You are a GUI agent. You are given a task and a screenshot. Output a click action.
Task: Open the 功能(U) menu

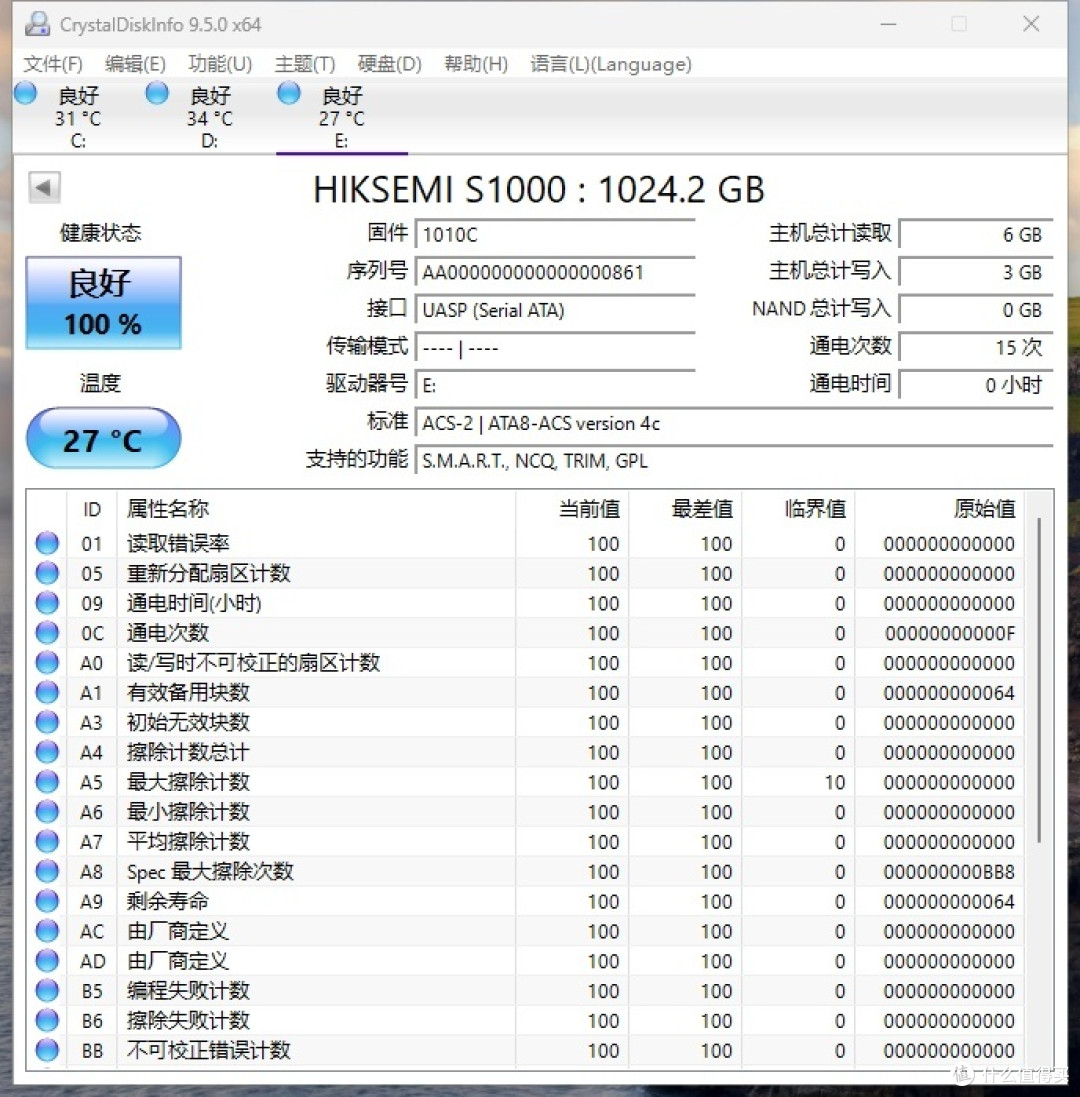pyautogui.click(x=220, y=64)
